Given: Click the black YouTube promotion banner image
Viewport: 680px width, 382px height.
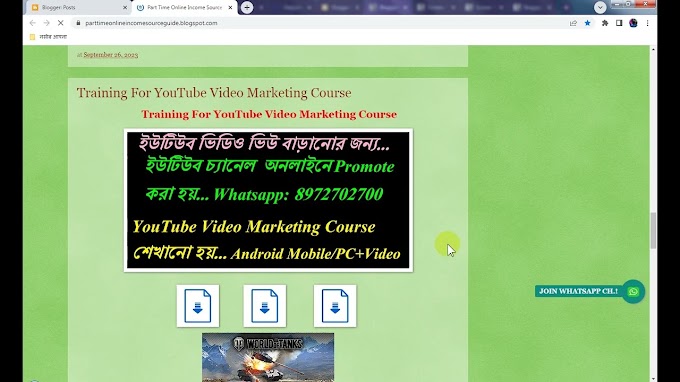Looking at the screenshot, I should [x=268, y=200].
